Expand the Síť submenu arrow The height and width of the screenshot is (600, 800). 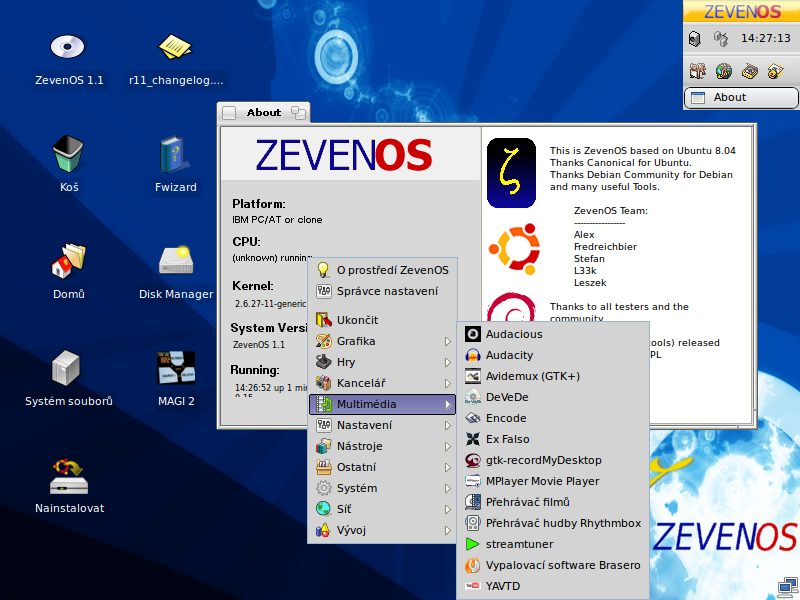[447, 509]
